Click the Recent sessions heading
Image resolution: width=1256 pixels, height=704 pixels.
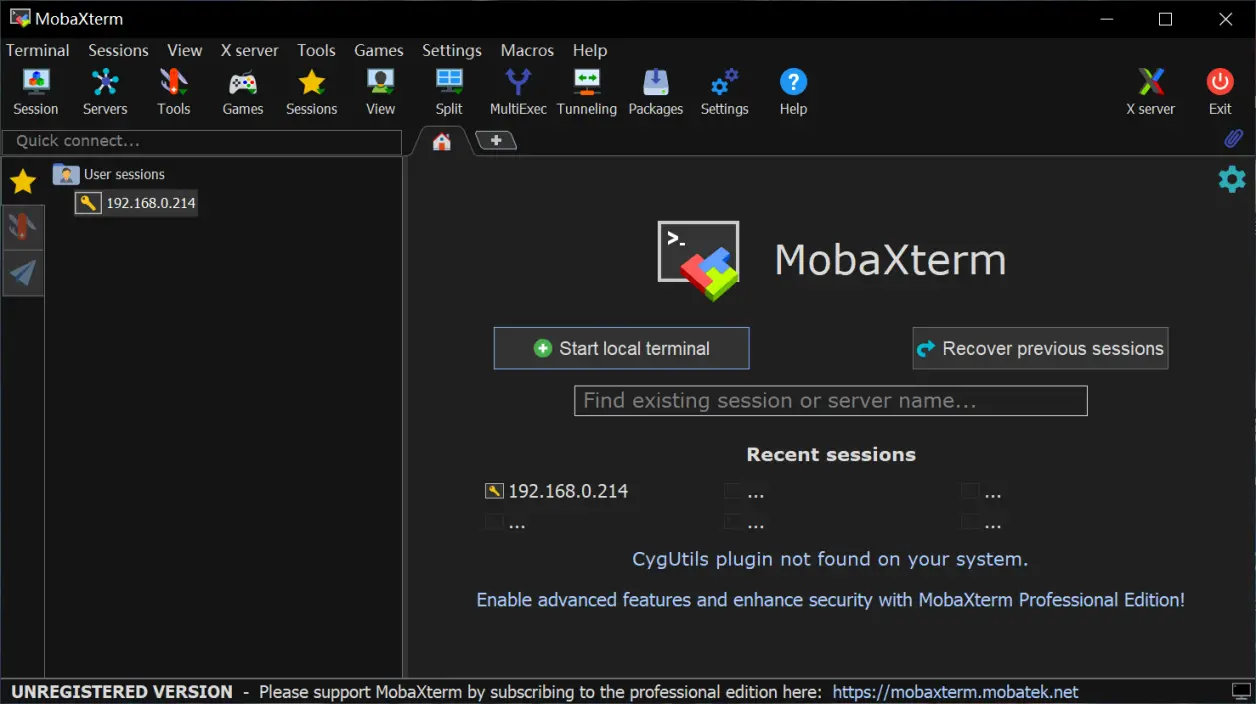[x=831, y=454]
